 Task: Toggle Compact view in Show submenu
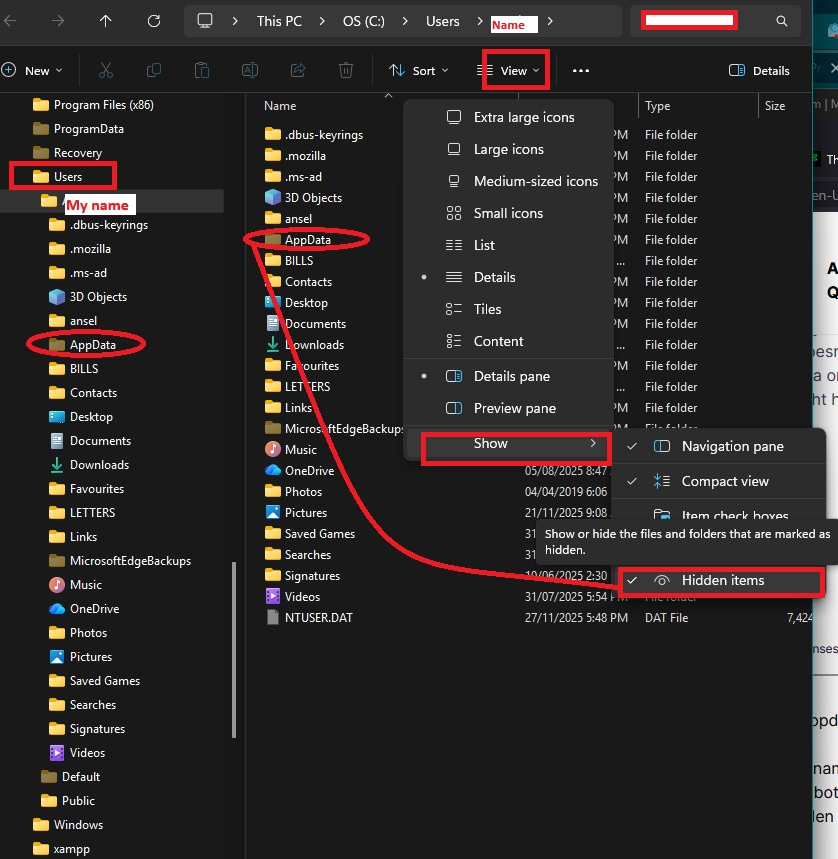(724, 481)
